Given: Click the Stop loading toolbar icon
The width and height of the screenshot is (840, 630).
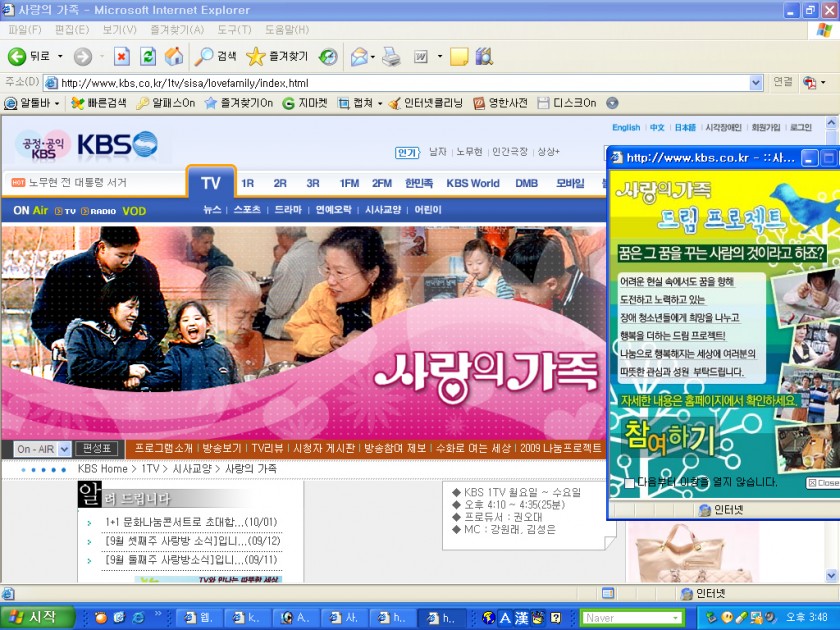Looking at the screenshot, I should 122,56.
